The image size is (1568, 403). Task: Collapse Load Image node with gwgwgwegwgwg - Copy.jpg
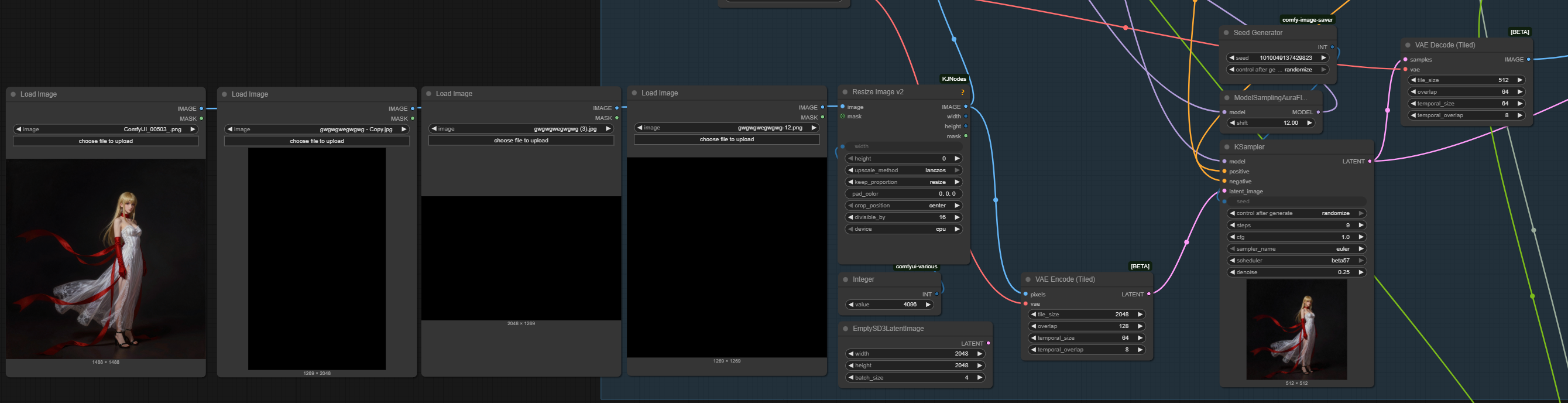[x=224, y=94]
